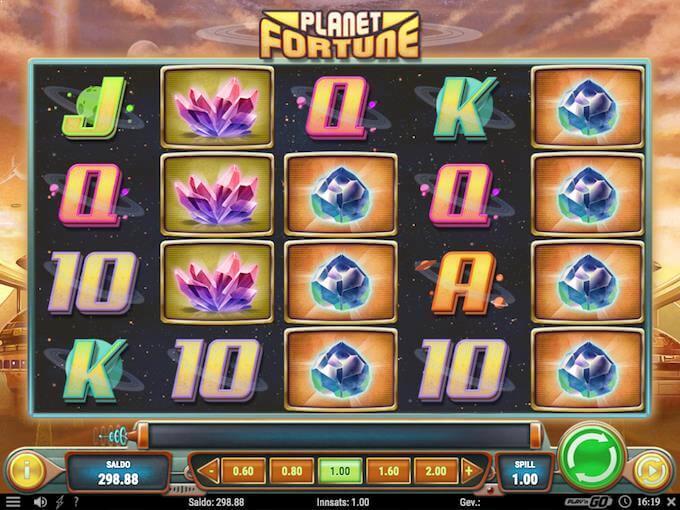680x510 pixels.
Task: Open the hamburger menu in bottom bar
Action: (13, 502)
